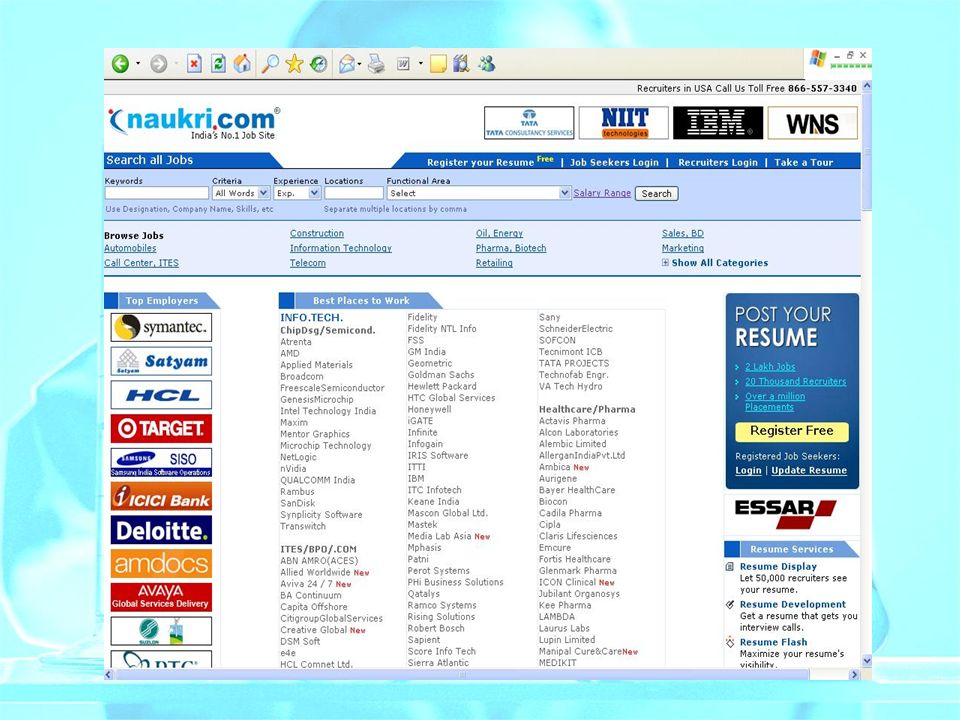The width and height of the screenshot is (960, 720).
Task: Open the IBM banner logo
Action: (718, 123)
